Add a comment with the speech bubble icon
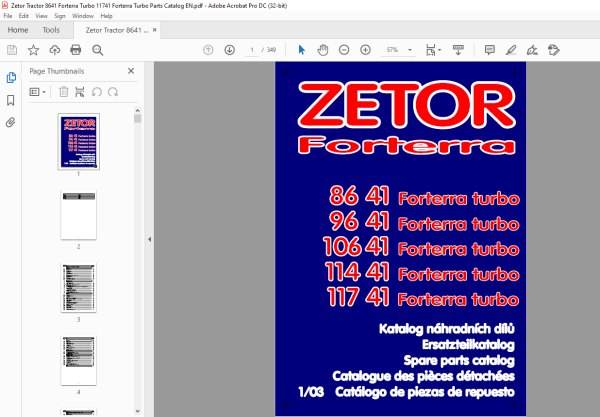The height and width of the screenshot is (417, 600). click(x=489, y=50)
